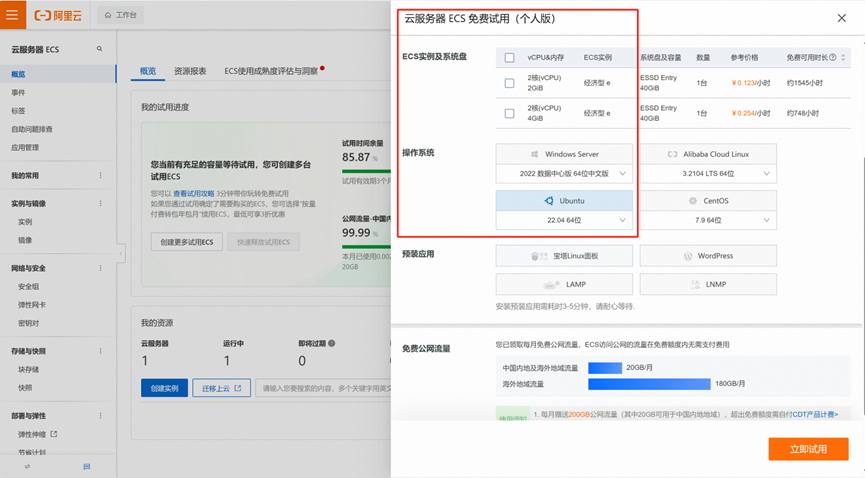Screen dimensions: 865x478
Task: Click the ¥0.123/小时 price cell
Action: [x=750, y=83]
